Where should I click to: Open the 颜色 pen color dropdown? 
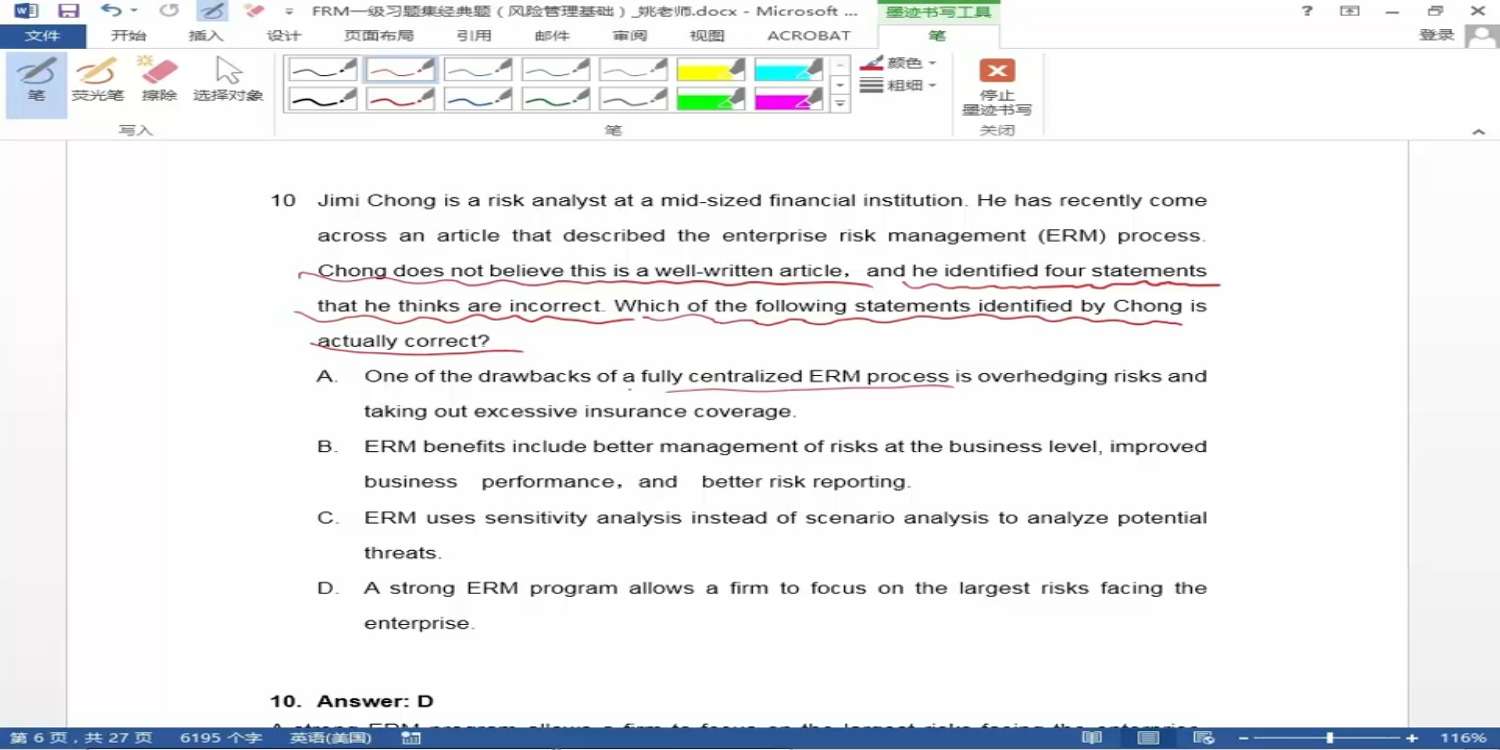[x=898, y=63]
